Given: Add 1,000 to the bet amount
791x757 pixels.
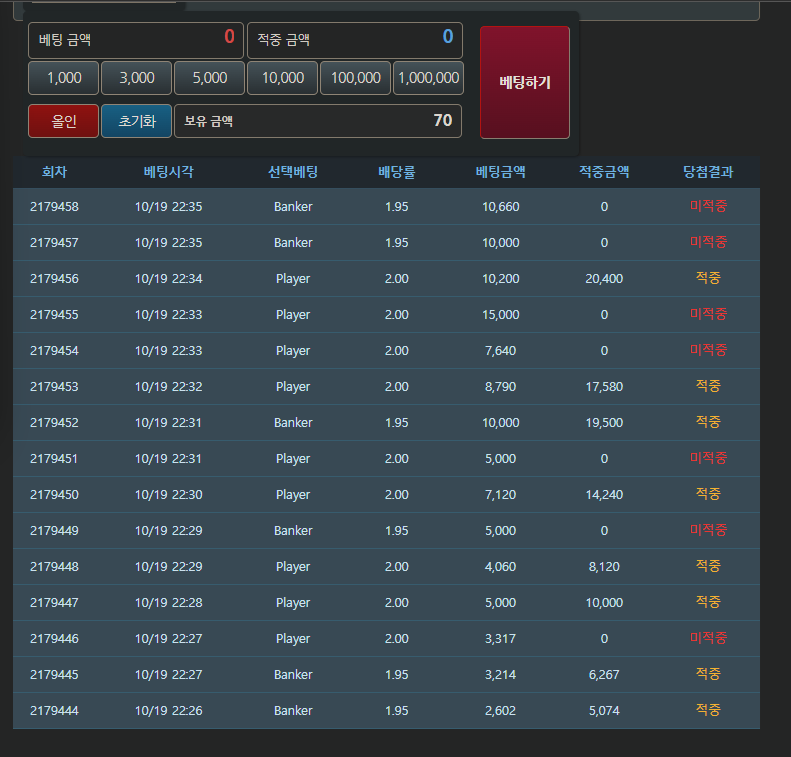Looking at the screenshot, I should (64, 78).
